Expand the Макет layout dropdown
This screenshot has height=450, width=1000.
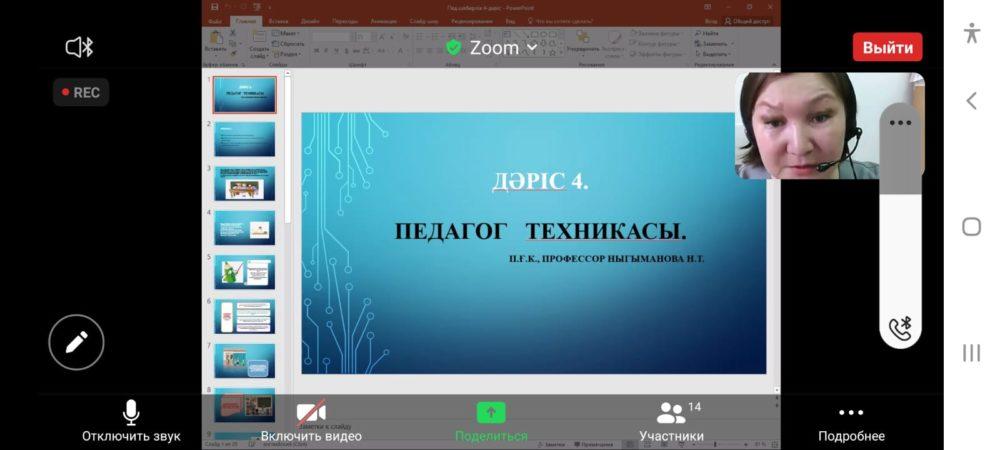pyautogui.click(x=284, y=33)
